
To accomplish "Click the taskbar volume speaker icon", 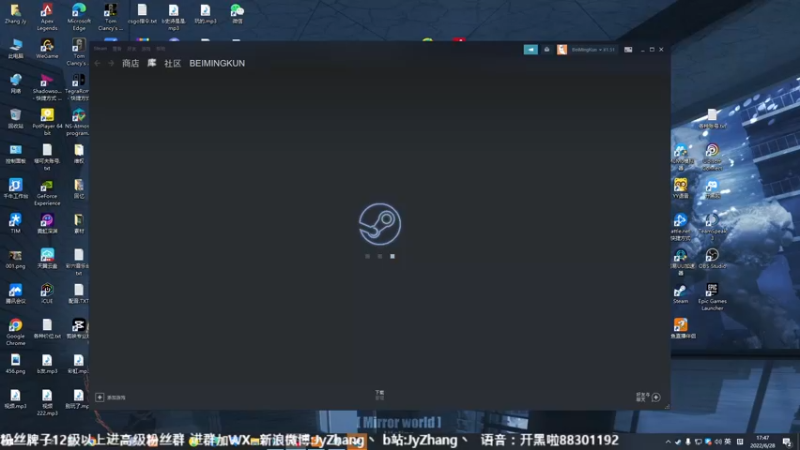I will (718, 441).
